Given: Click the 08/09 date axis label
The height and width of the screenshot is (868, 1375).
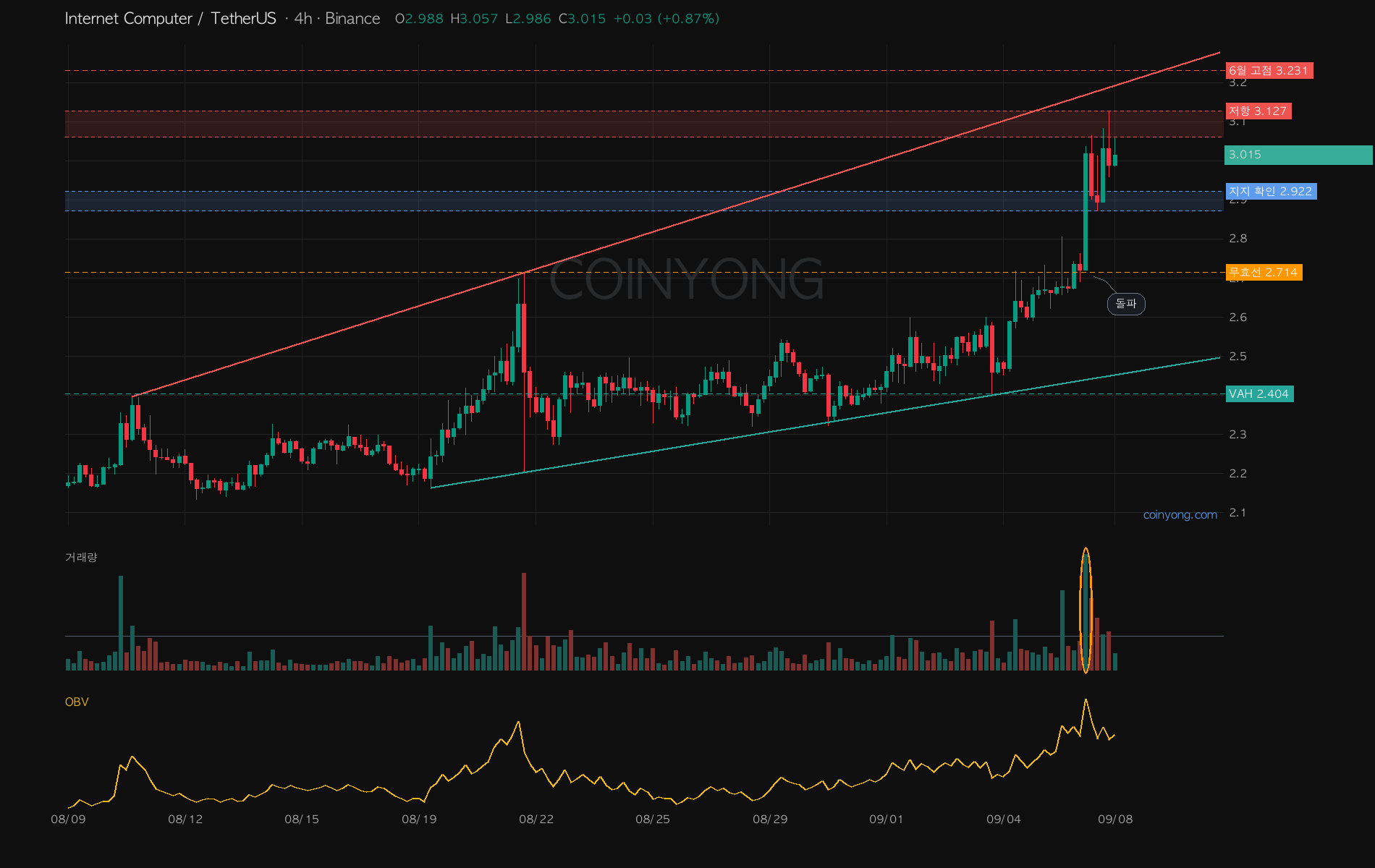Looking at the screenshot, I should click(x=68, y=820).
